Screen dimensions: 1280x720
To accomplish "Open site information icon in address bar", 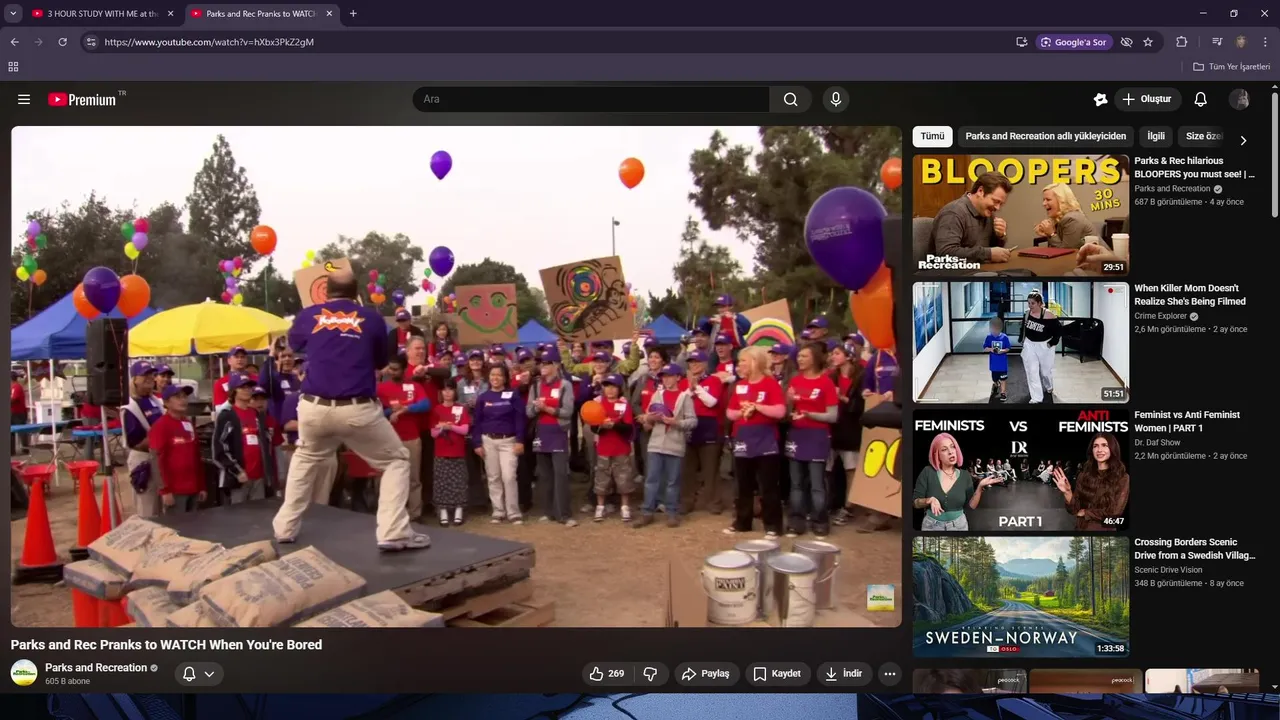I will [x=91, y=42].
